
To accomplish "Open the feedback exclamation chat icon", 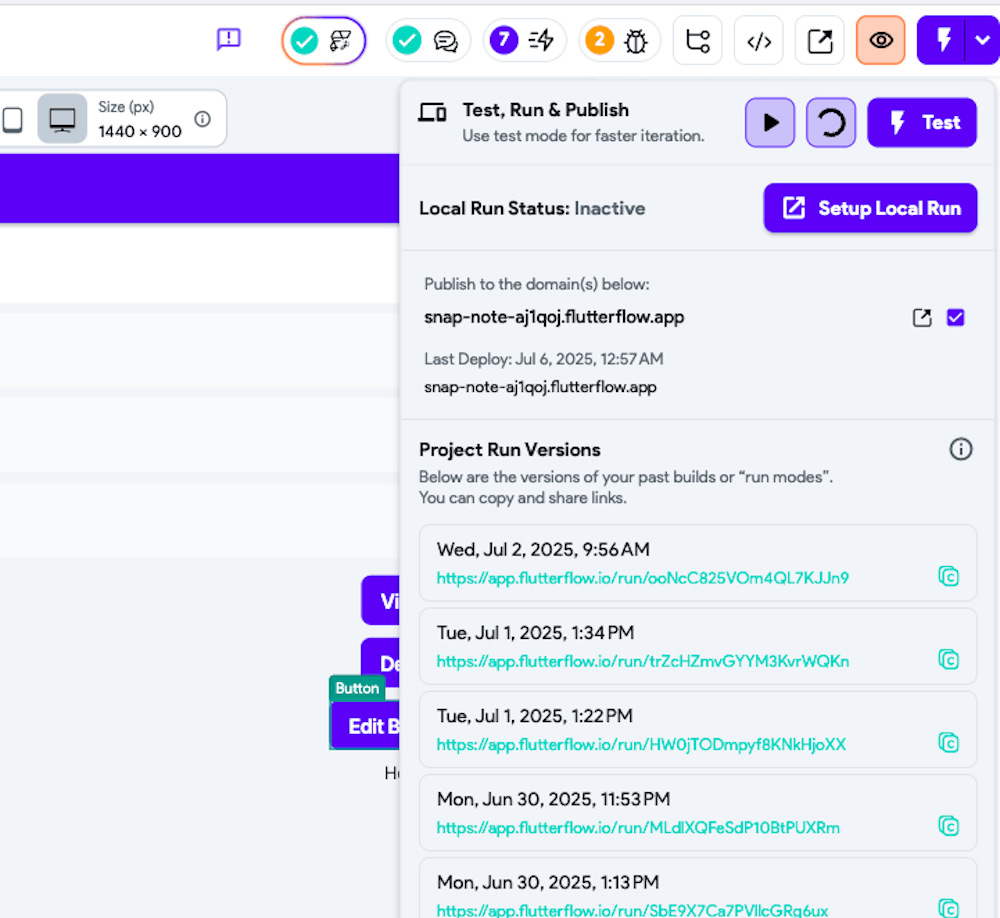I will point(228,40).
